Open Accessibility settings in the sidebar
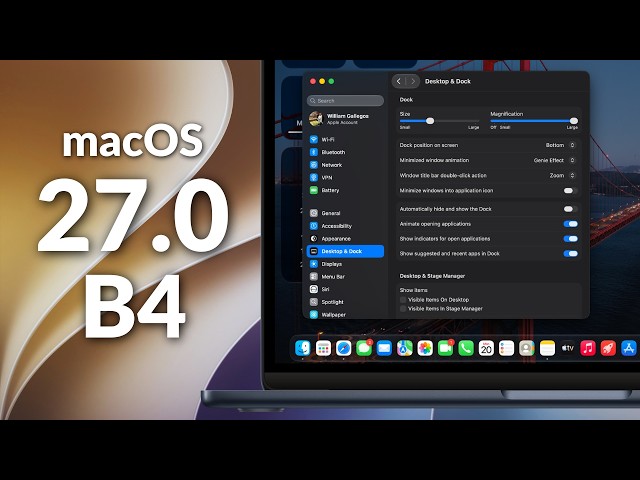This screenshot has height=480, width=640. (345, 226)
